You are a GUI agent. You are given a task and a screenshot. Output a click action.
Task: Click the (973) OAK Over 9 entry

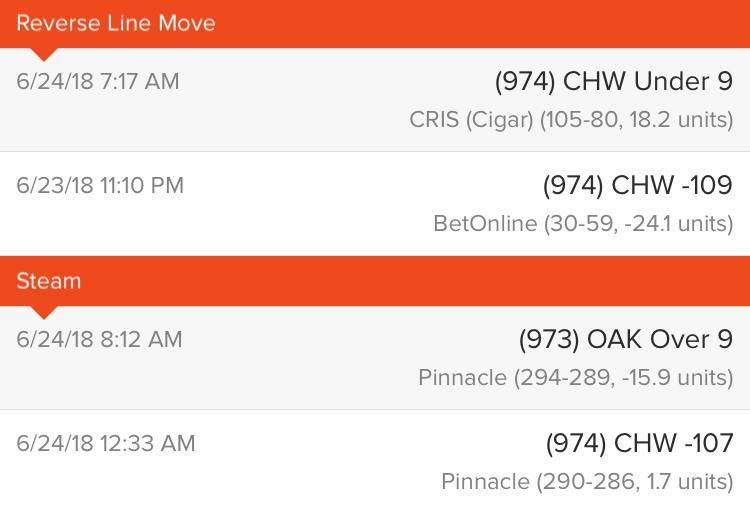click(626, 339)
